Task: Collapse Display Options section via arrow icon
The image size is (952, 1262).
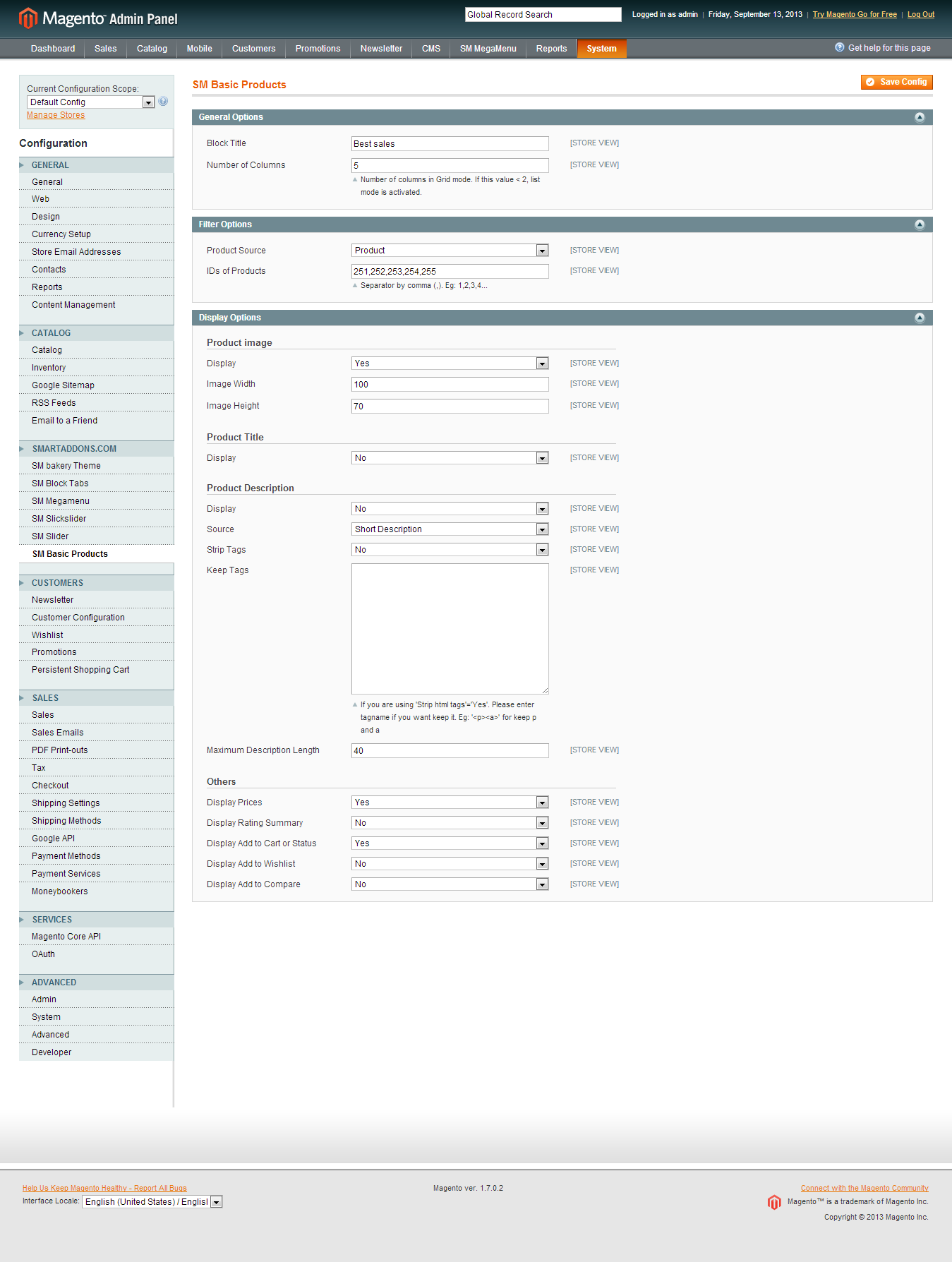Action: tap(920, 318)
